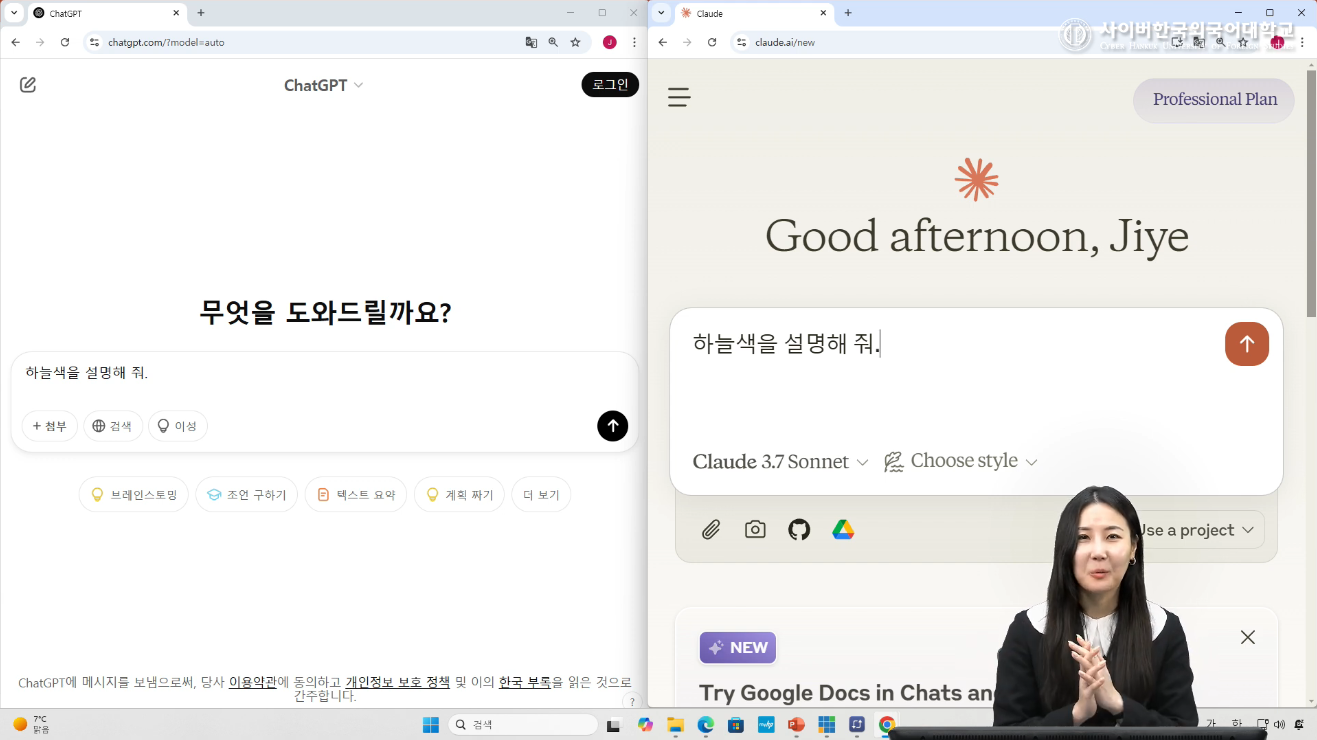The height and width of the screenshot is (740, 1317).
Task: Open the Chrome three-dot menu in ChatGPT window
Action: coord(634,42)
